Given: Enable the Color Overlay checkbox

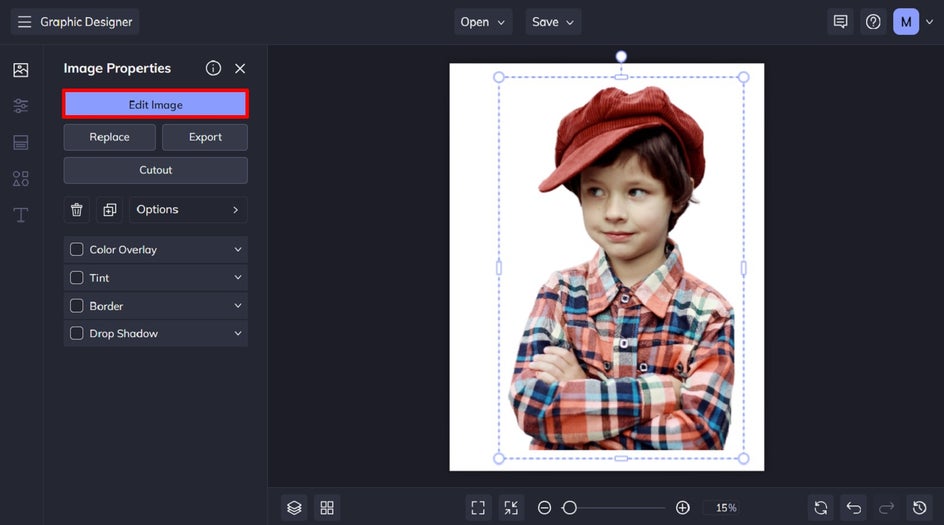Looking at the screenshot, I should coord(77,250).
